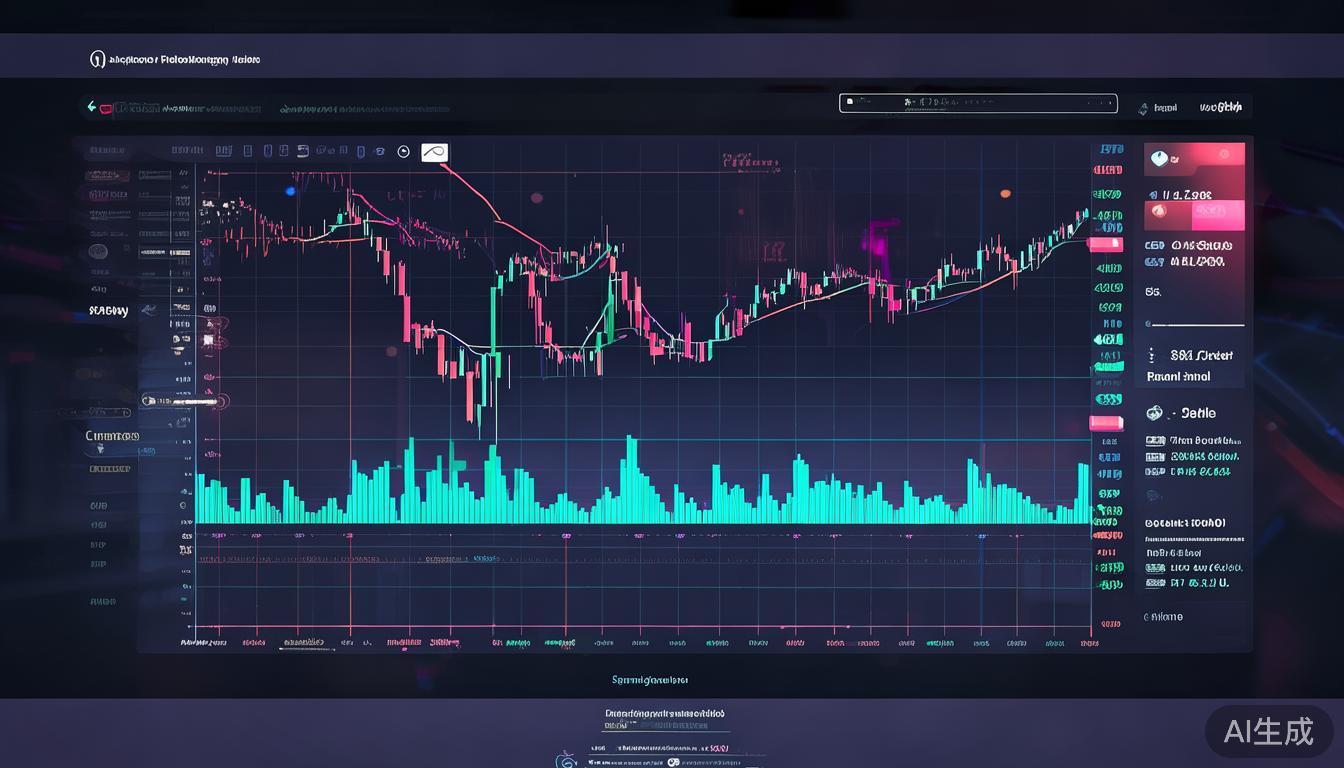The width and height of the screenshot is (1344, 768).
Task: Select the white curve drawing tool
Action: pyautogui.click(x=434, y=152)
